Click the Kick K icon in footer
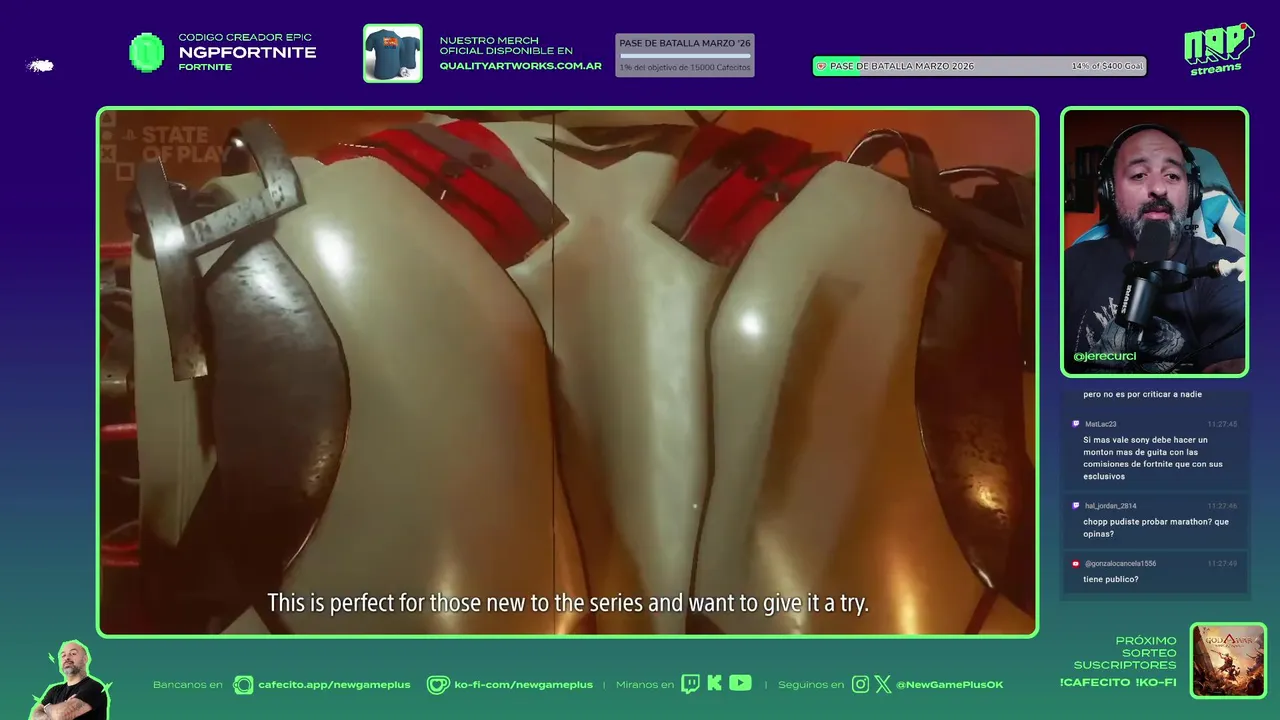1280x720 pixels. pyautogui.click(x=714, y=684)
